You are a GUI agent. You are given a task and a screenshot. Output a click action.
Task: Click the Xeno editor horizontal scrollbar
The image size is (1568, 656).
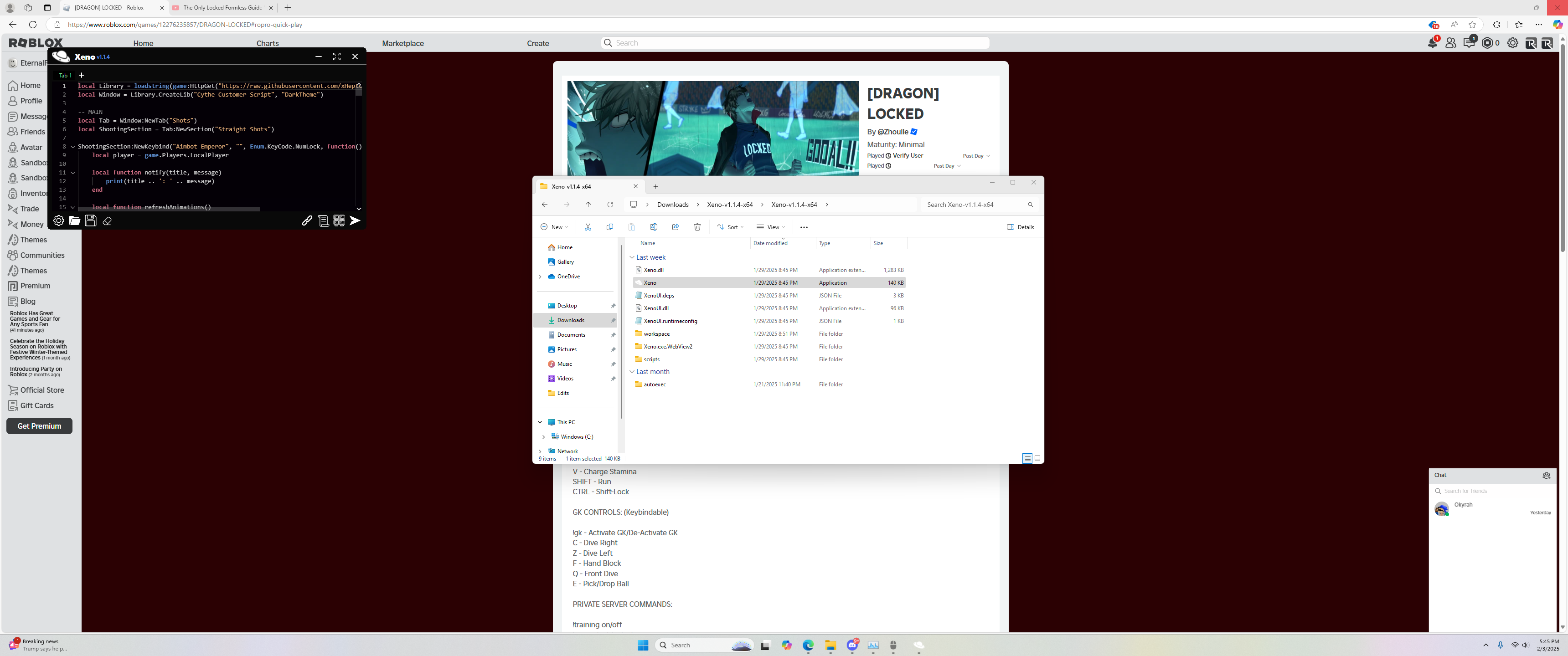coord(169,209)
